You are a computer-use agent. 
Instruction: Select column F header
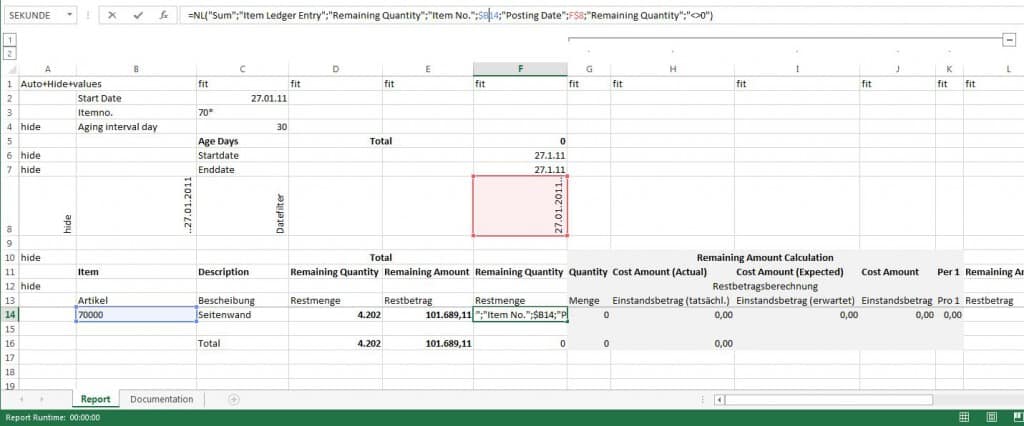520,68
